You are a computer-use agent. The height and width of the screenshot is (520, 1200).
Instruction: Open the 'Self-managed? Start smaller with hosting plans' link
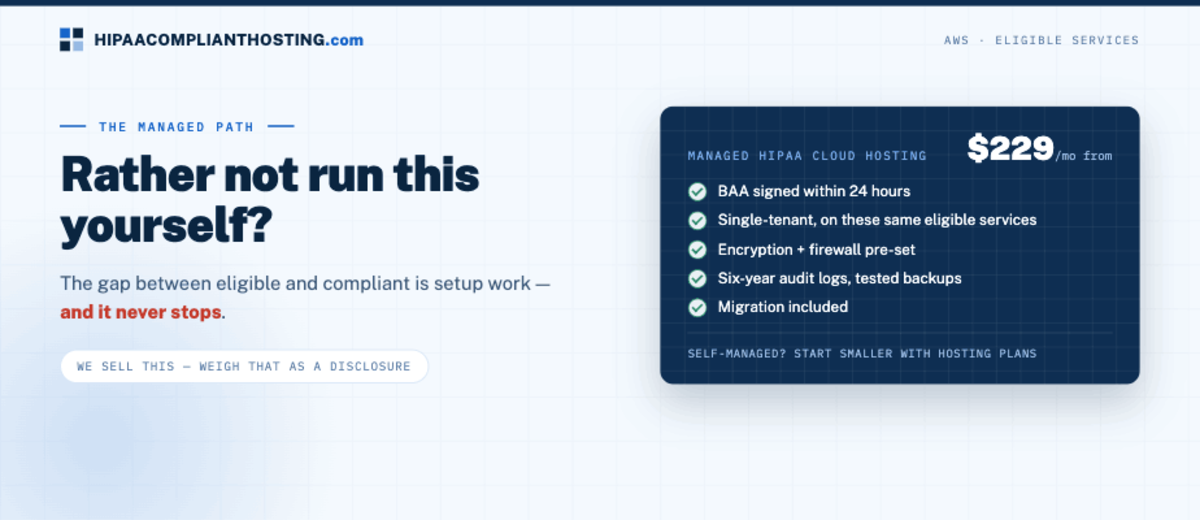click(862, 353)
